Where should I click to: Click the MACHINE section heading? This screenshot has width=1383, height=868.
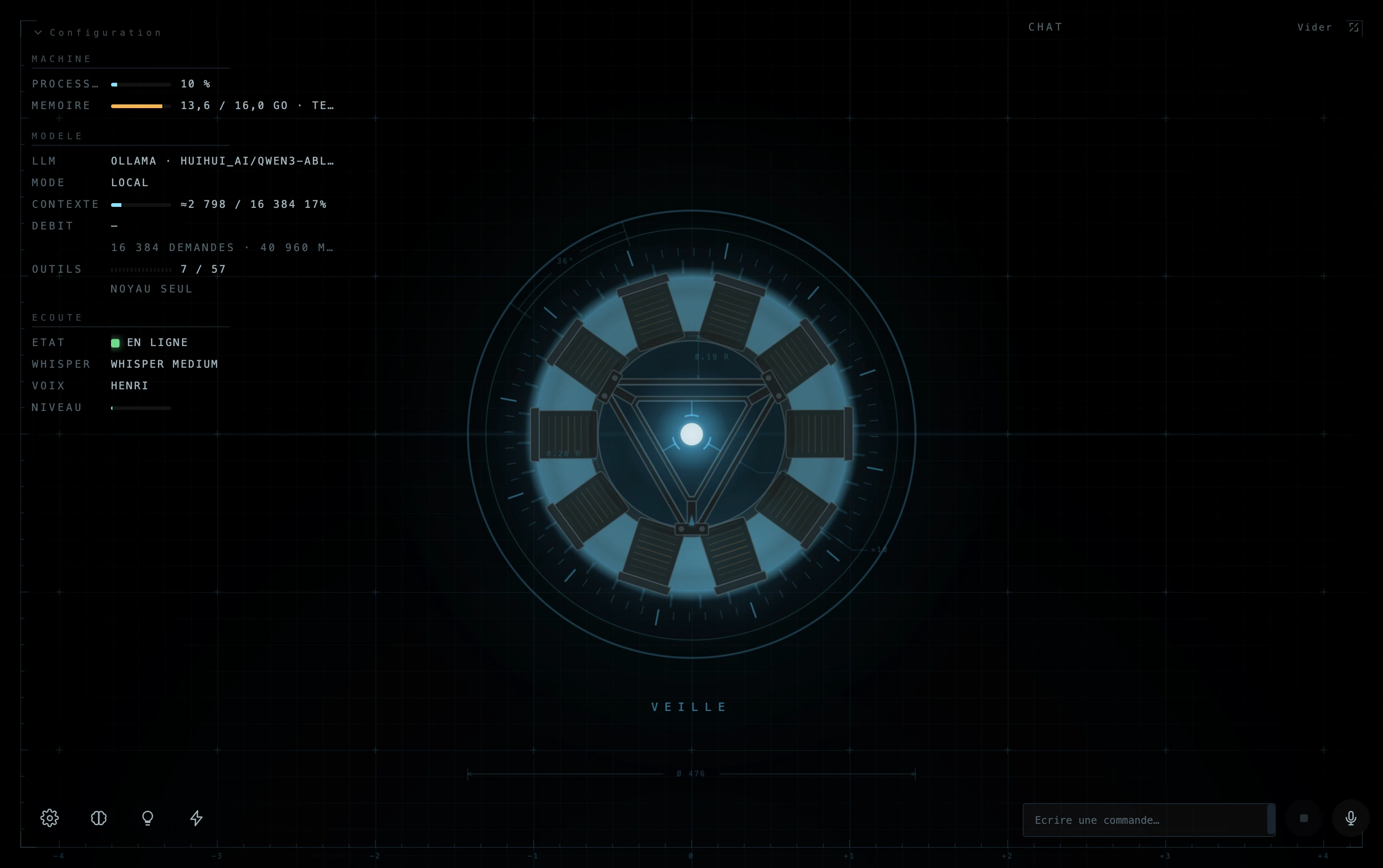pyautogui.click(x=62, y=59)
